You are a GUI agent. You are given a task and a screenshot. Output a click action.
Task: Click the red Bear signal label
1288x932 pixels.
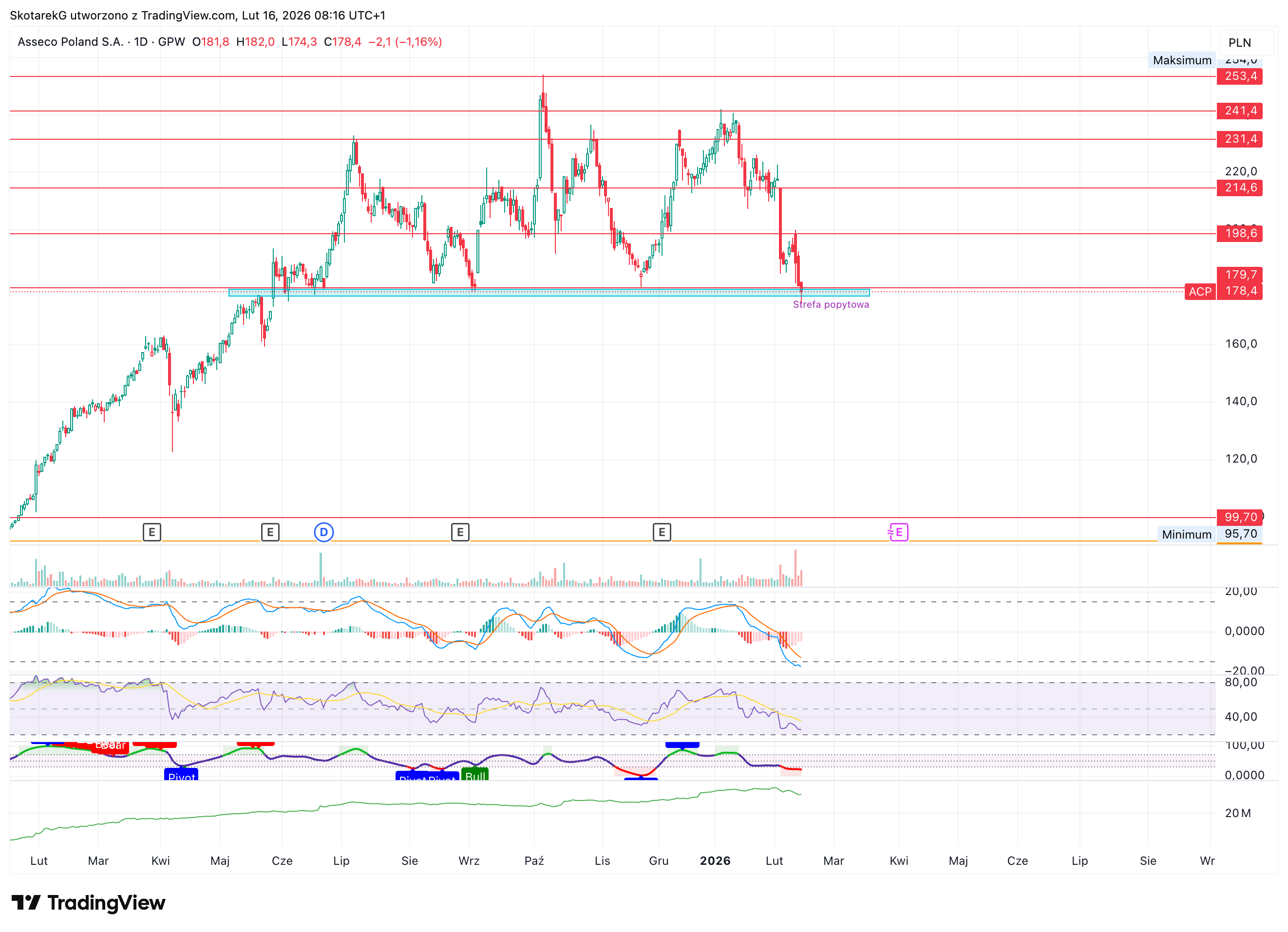(110, 746)
